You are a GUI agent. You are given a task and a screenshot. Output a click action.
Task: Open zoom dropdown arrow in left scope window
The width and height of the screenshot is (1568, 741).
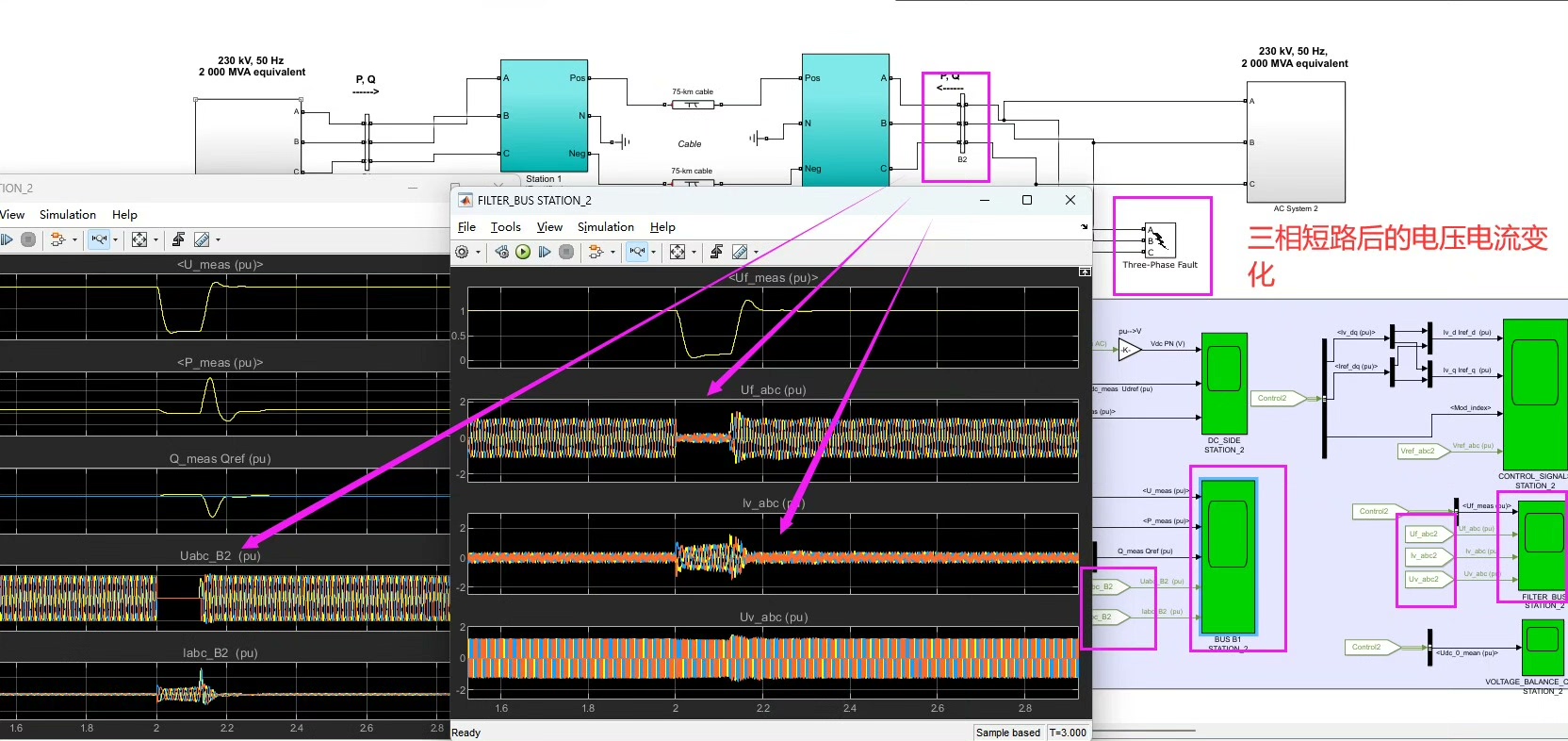(115, 239)
